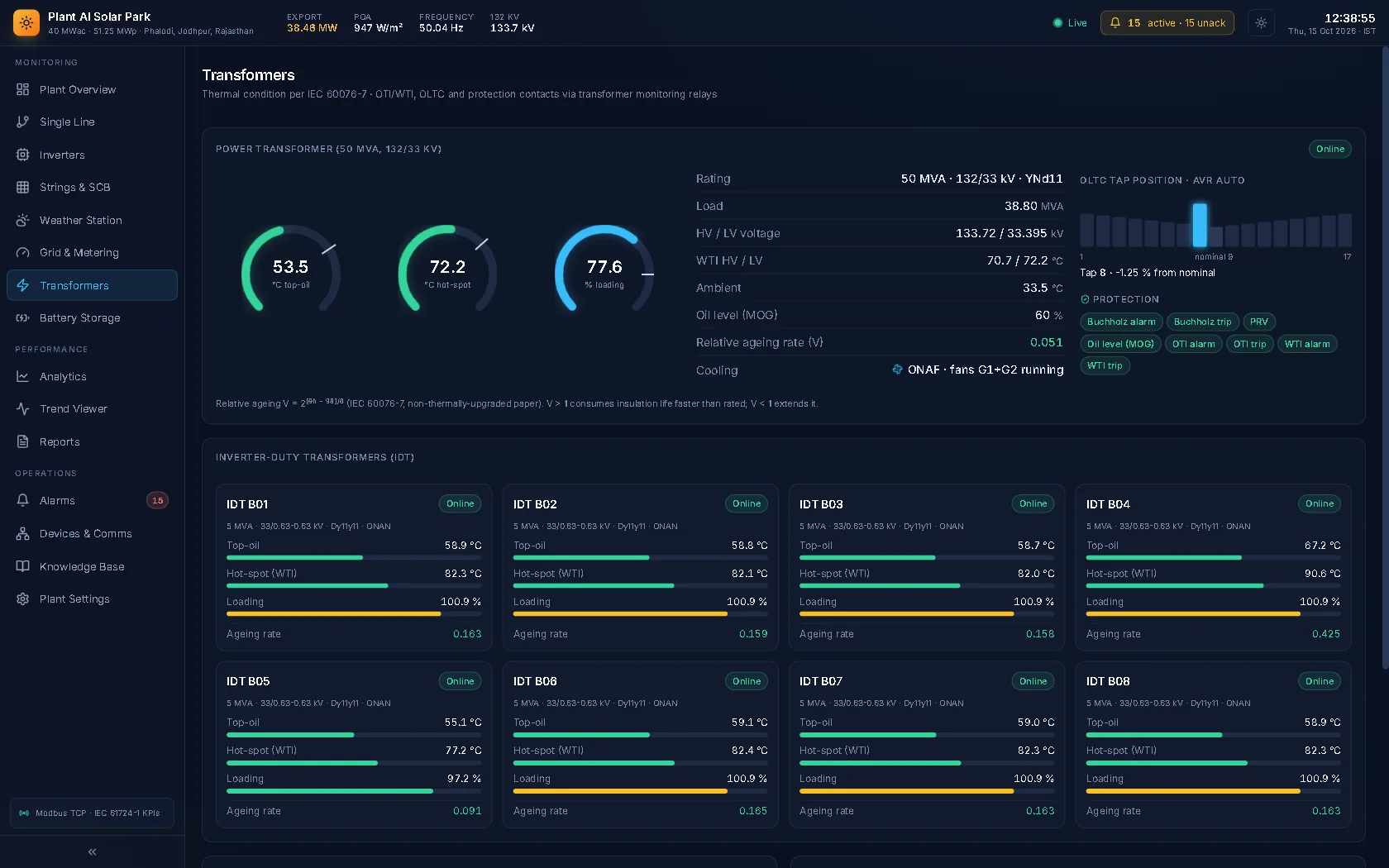The width and height of the screenshot is (1389, 868).
Task: Go to the Weather Station page
Action: coord(92,220)
